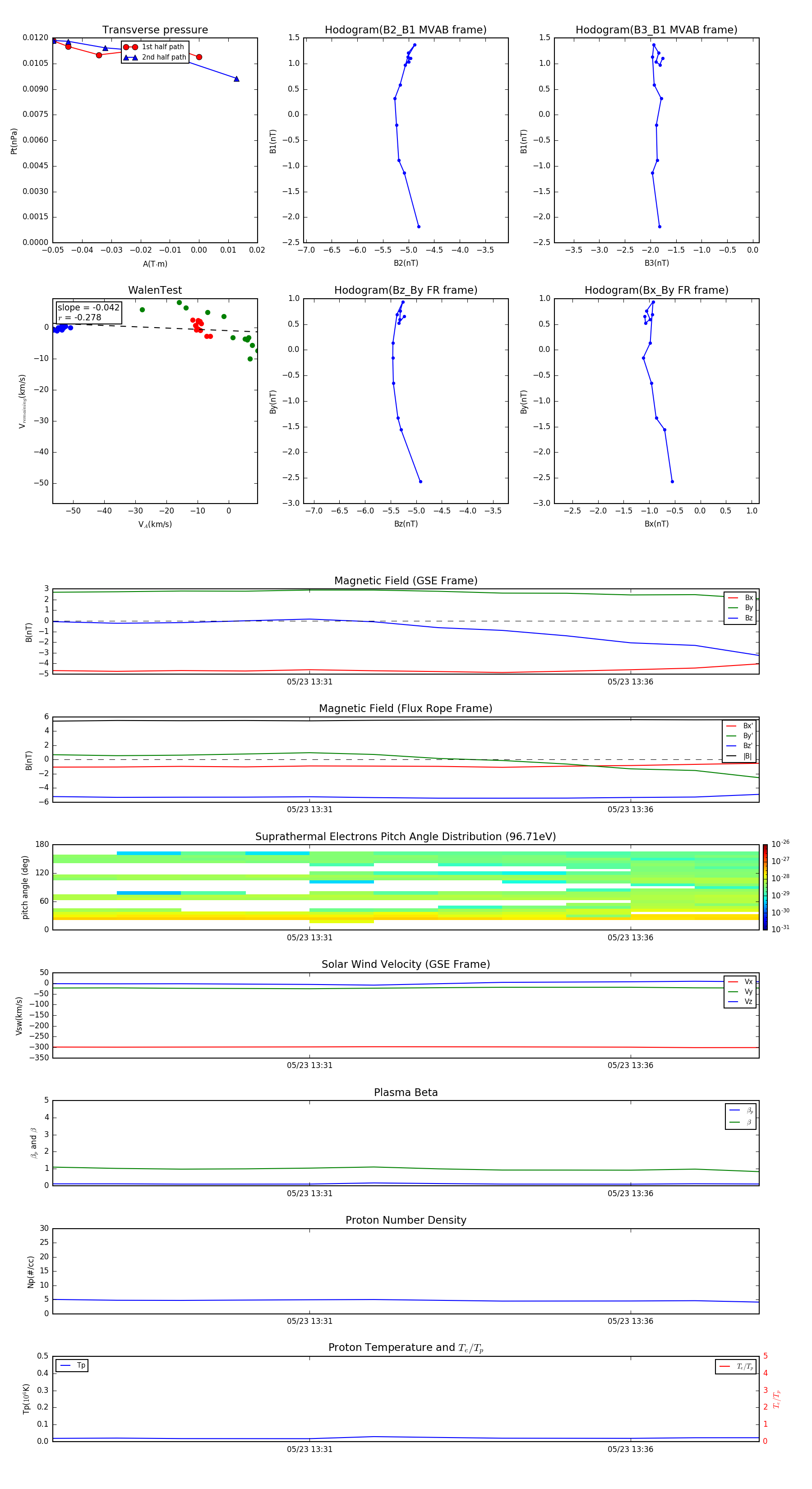Click the 'Proton Temperature and Te/Tp' title
The image size is (812, 1489).
406,1348
